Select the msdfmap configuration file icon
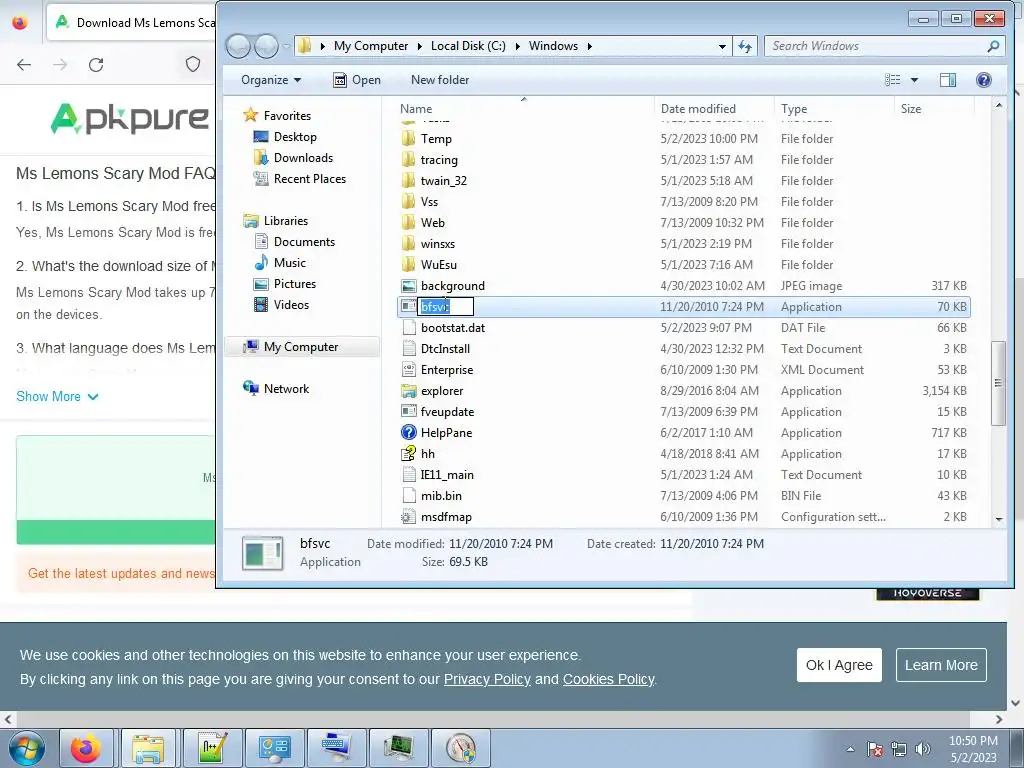Image resolution: width=1024 pixels, height=768 pixels. click(408, 517)
